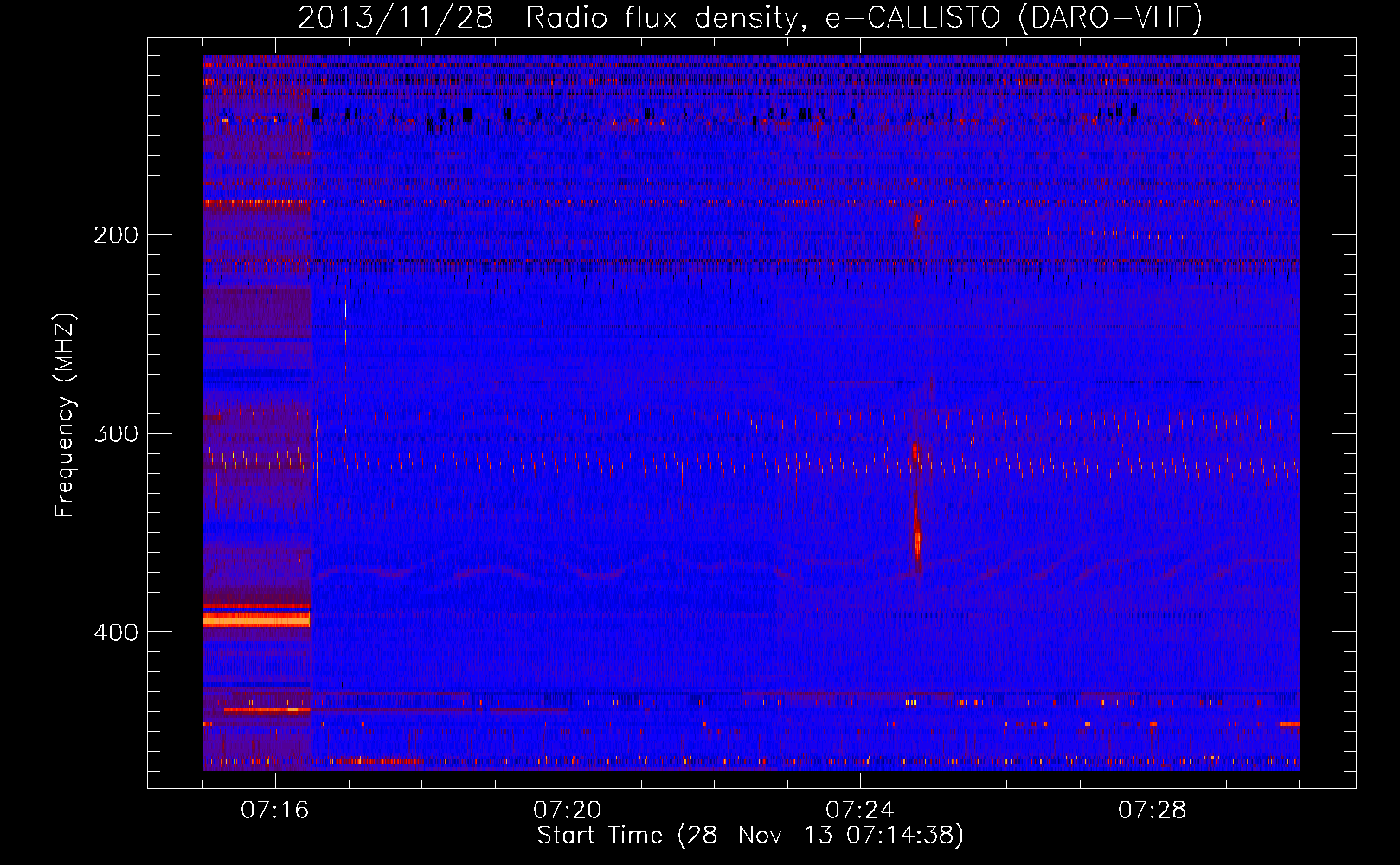The height and width of the screenshot is (865, 1400).
Task: Click the 400 frequency tick label
Action: (116, 632)
